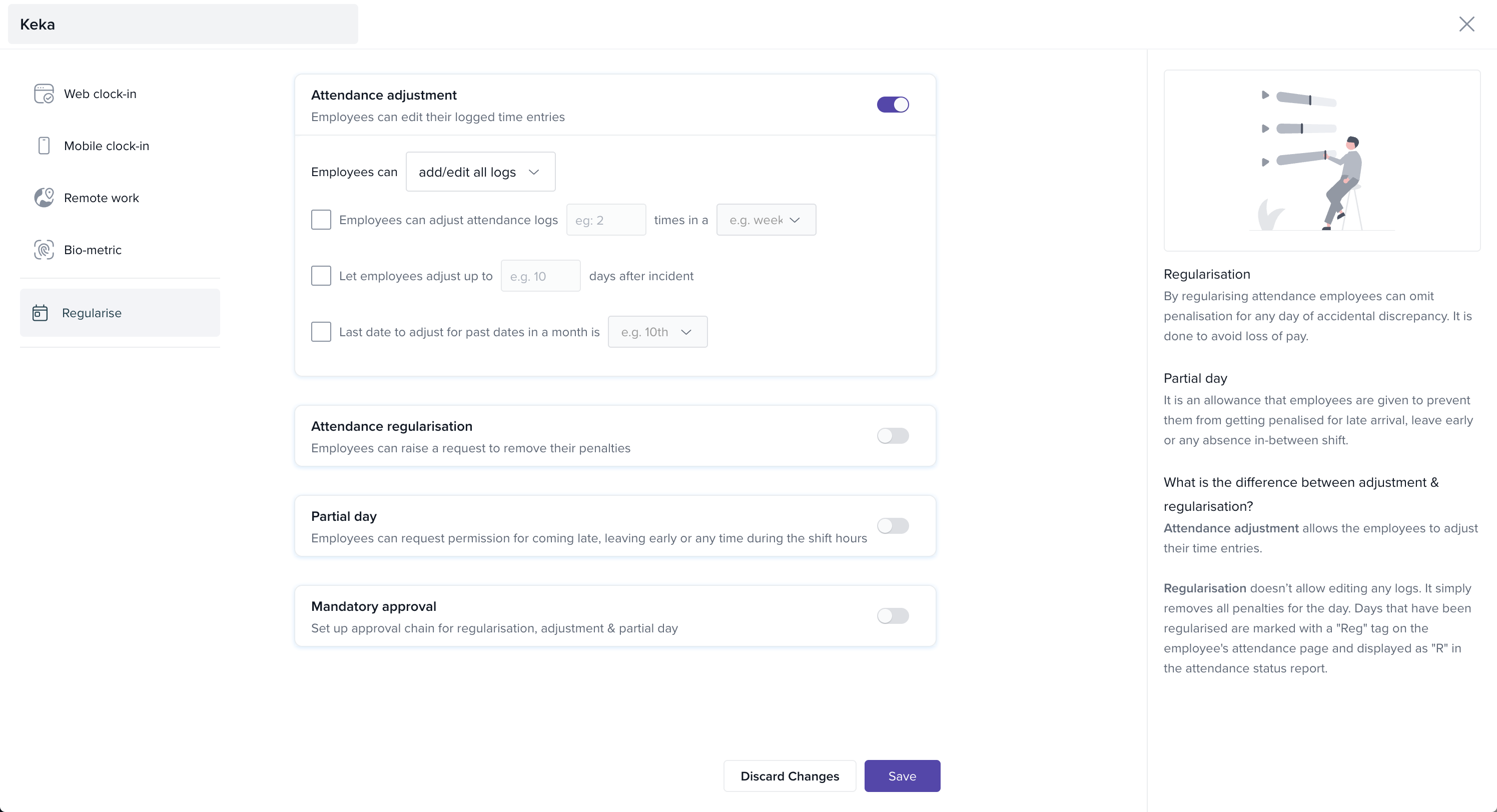Check 'Employees can adjust attendance logs' box

pos(321,220)
